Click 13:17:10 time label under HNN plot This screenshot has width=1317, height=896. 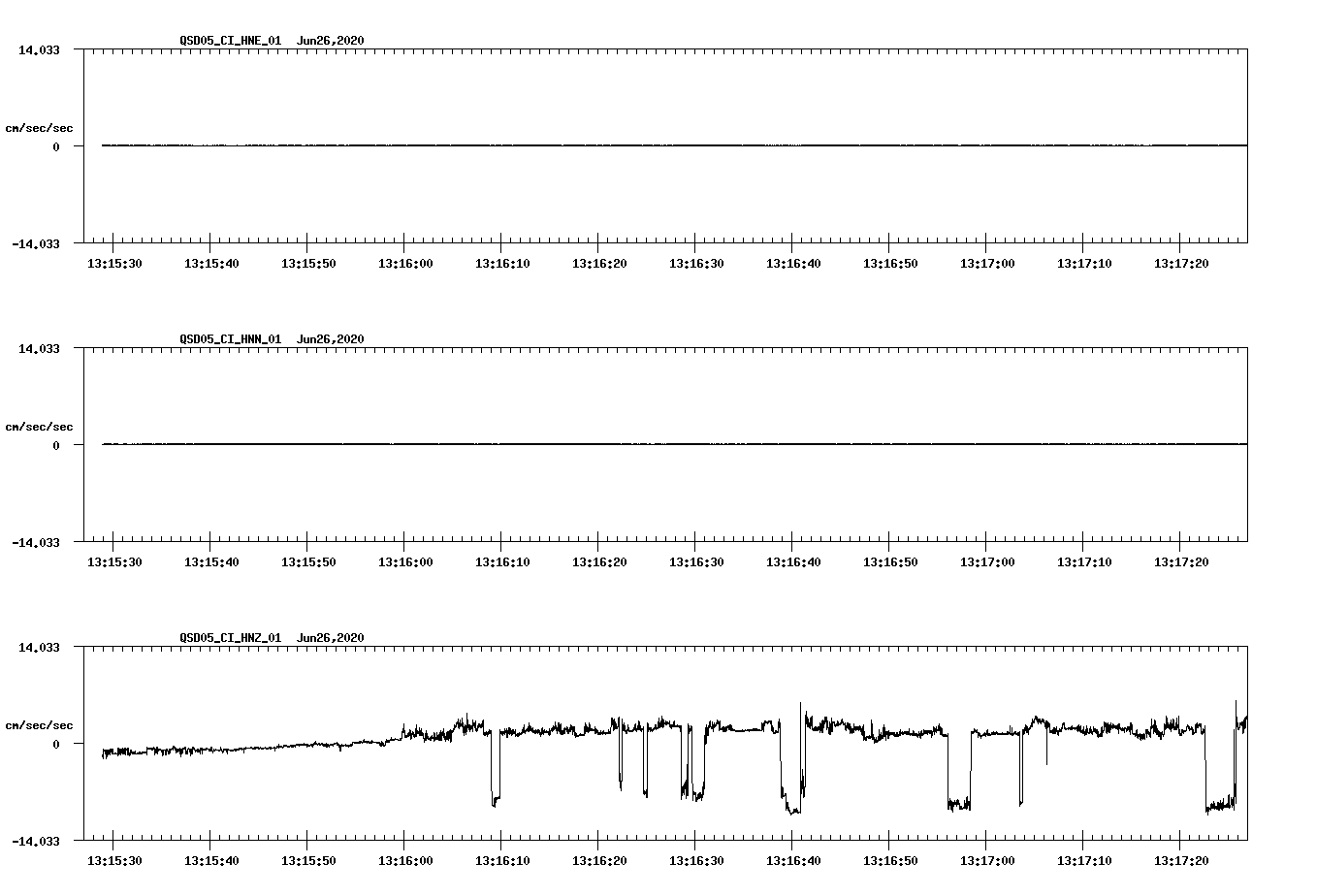click(1084, 562)
